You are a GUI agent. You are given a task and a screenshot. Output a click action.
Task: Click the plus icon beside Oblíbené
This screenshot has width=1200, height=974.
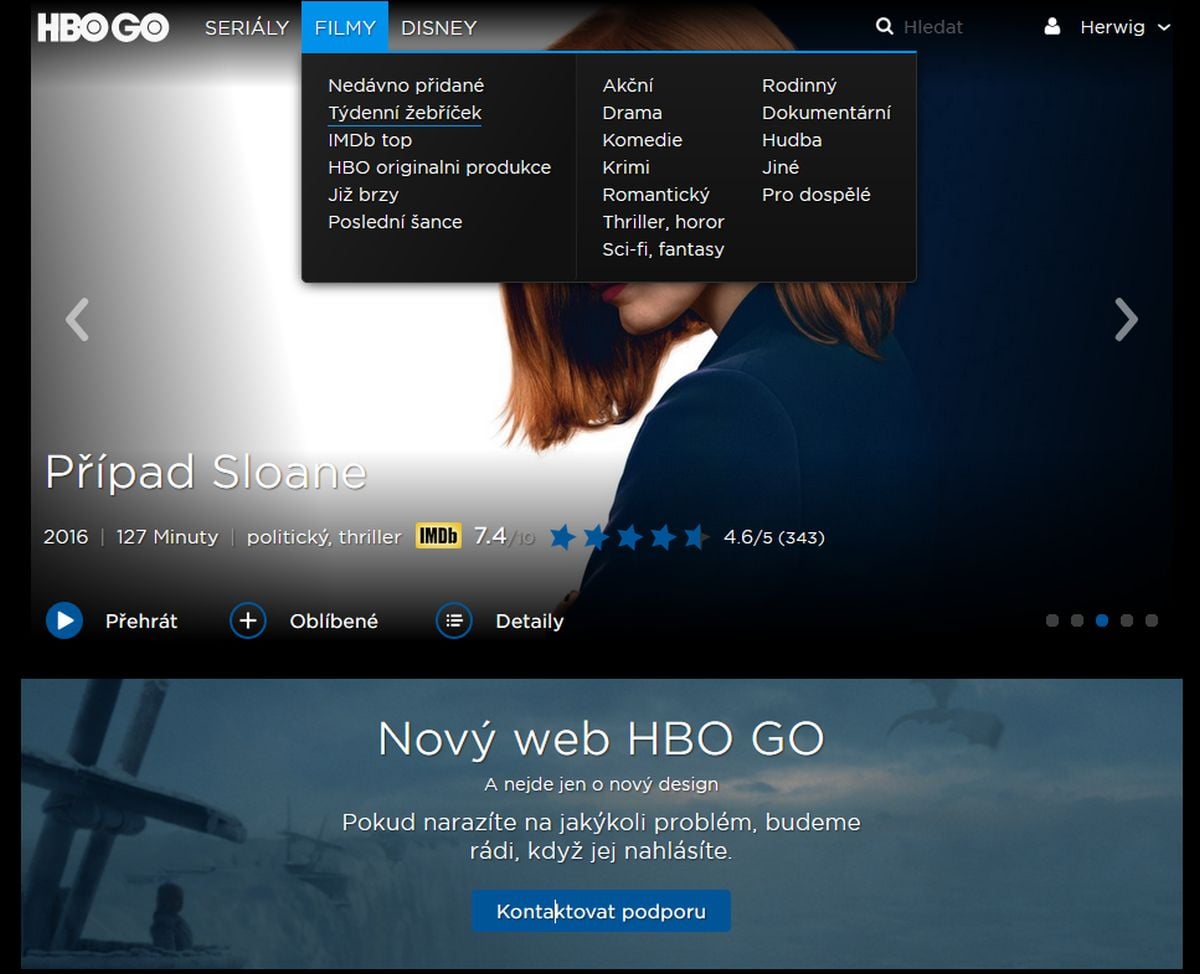(x=247, y=620)
